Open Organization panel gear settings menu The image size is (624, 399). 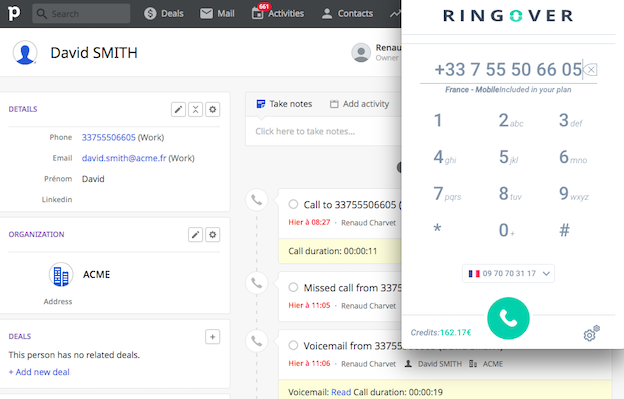point(213,235)
